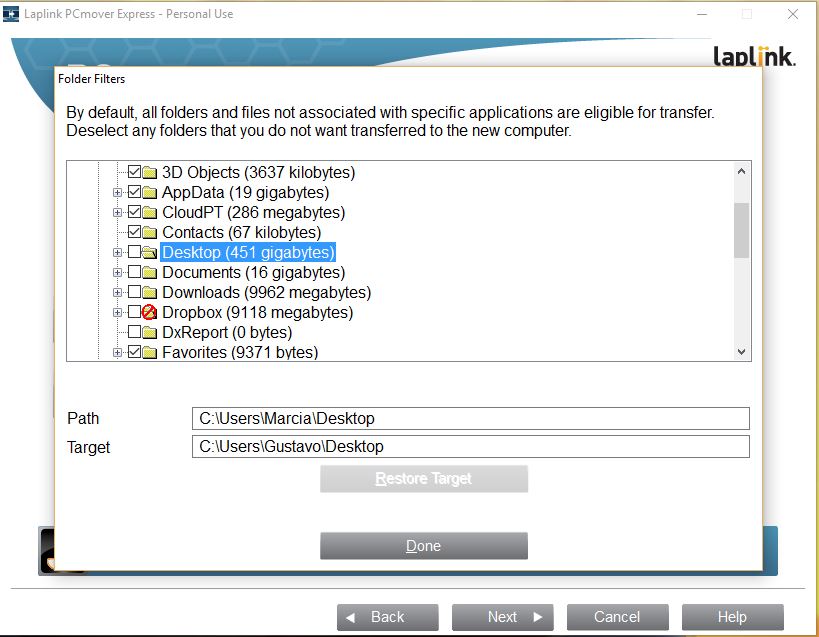Minimize the PCmover Express window
The image size is (819, 637).
(x=702, y=14)
